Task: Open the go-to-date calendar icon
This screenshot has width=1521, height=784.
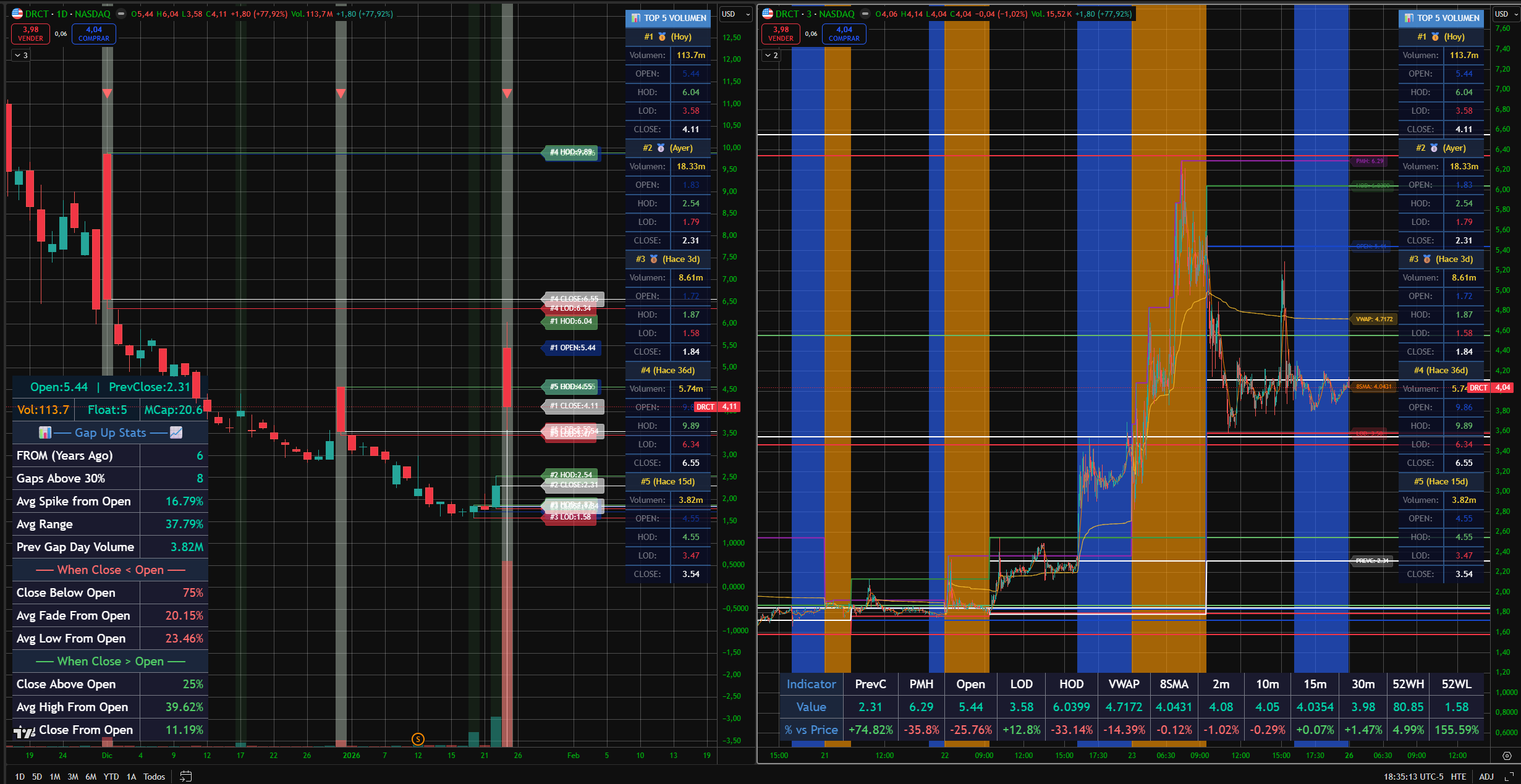Action: tap(185, 776)
